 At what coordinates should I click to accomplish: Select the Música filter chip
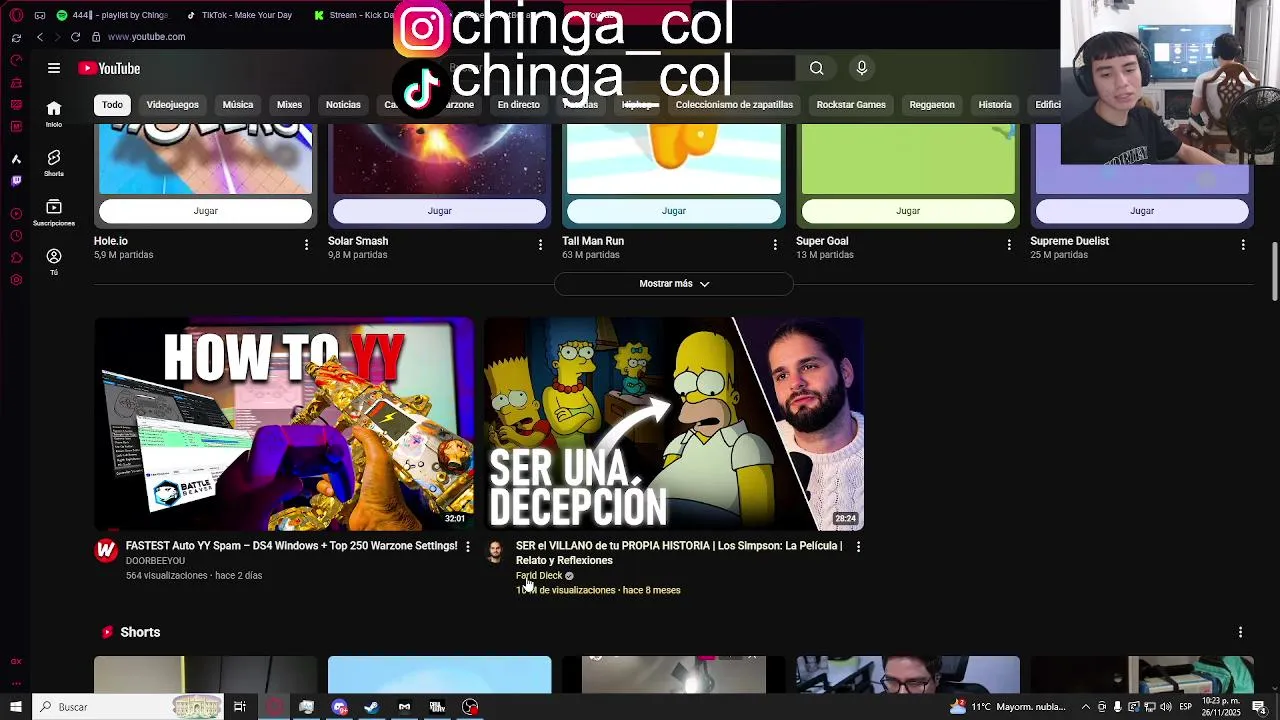(238, 105)
